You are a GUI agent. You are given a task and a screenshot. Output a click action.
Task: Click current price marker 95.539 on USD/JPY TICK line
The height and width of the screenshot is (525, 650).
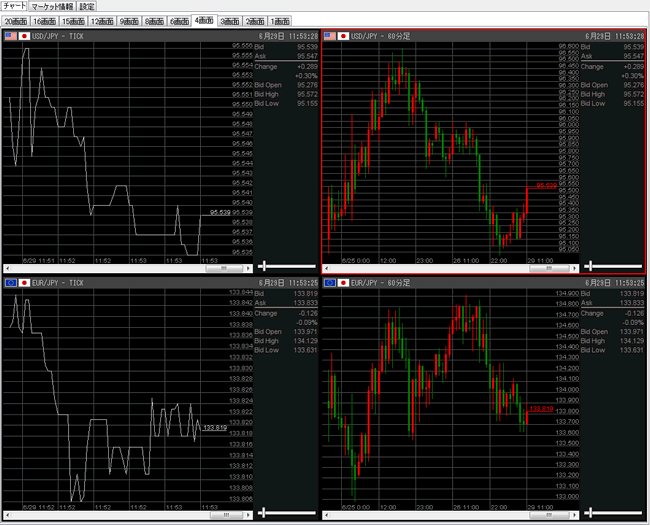220,213
